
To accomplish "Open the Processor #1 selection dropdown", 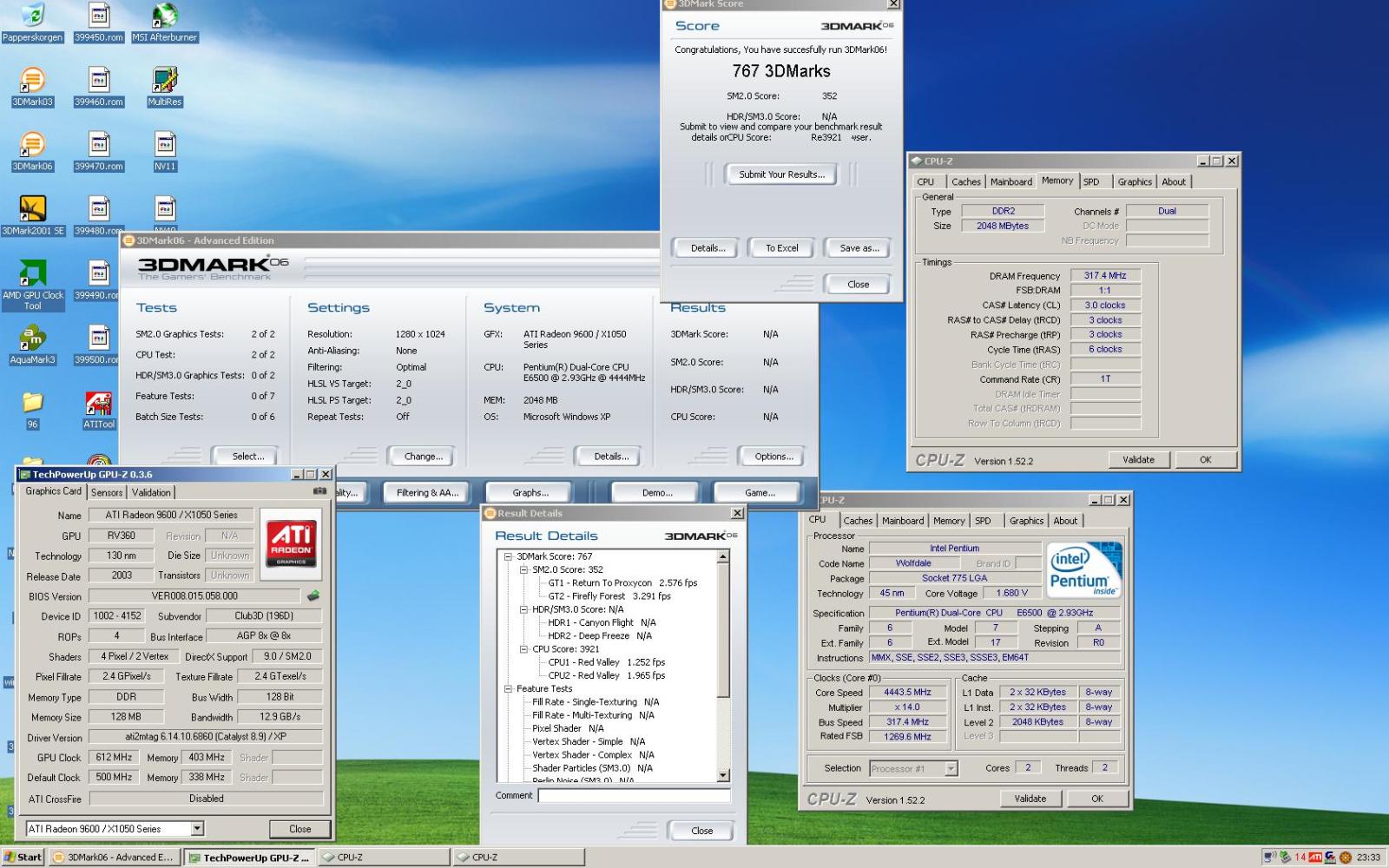I will coord(951,768).
